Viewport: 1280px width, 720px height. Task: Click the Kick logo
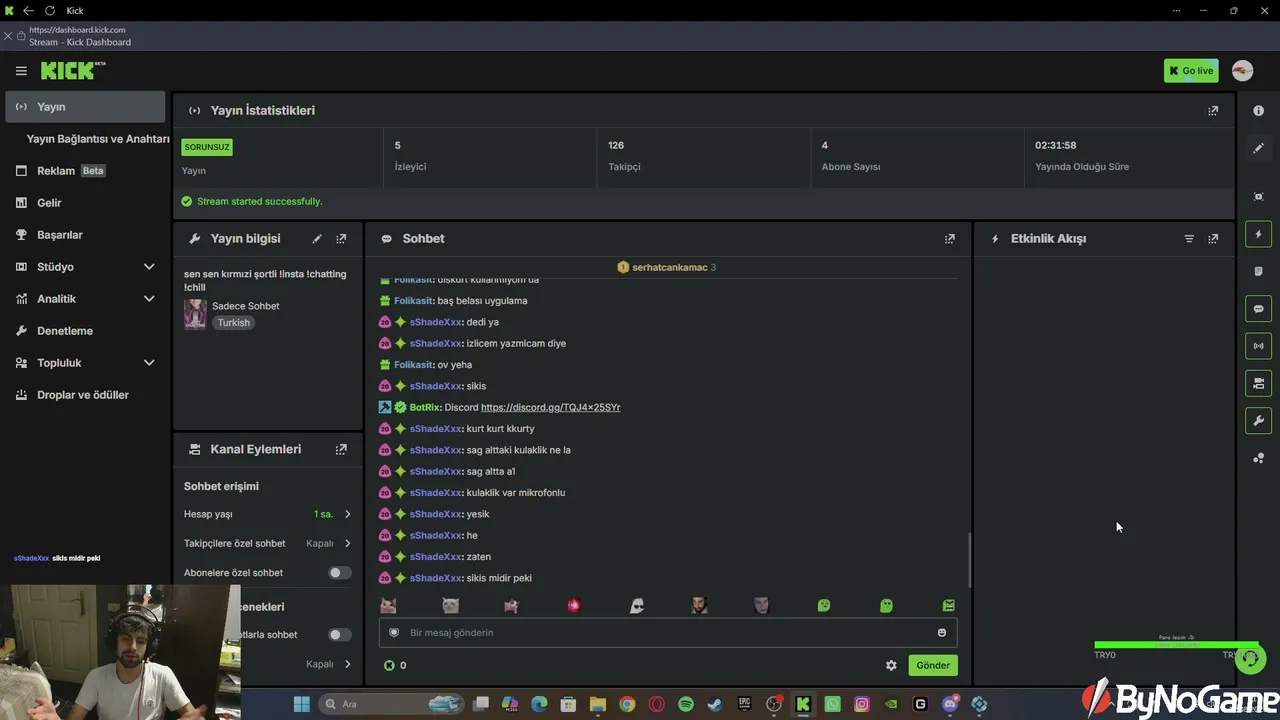pos(73,70)
